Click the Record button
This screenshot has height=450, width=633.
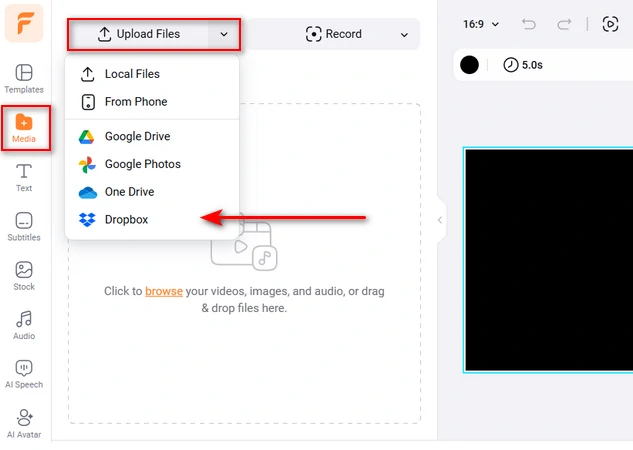333,34
